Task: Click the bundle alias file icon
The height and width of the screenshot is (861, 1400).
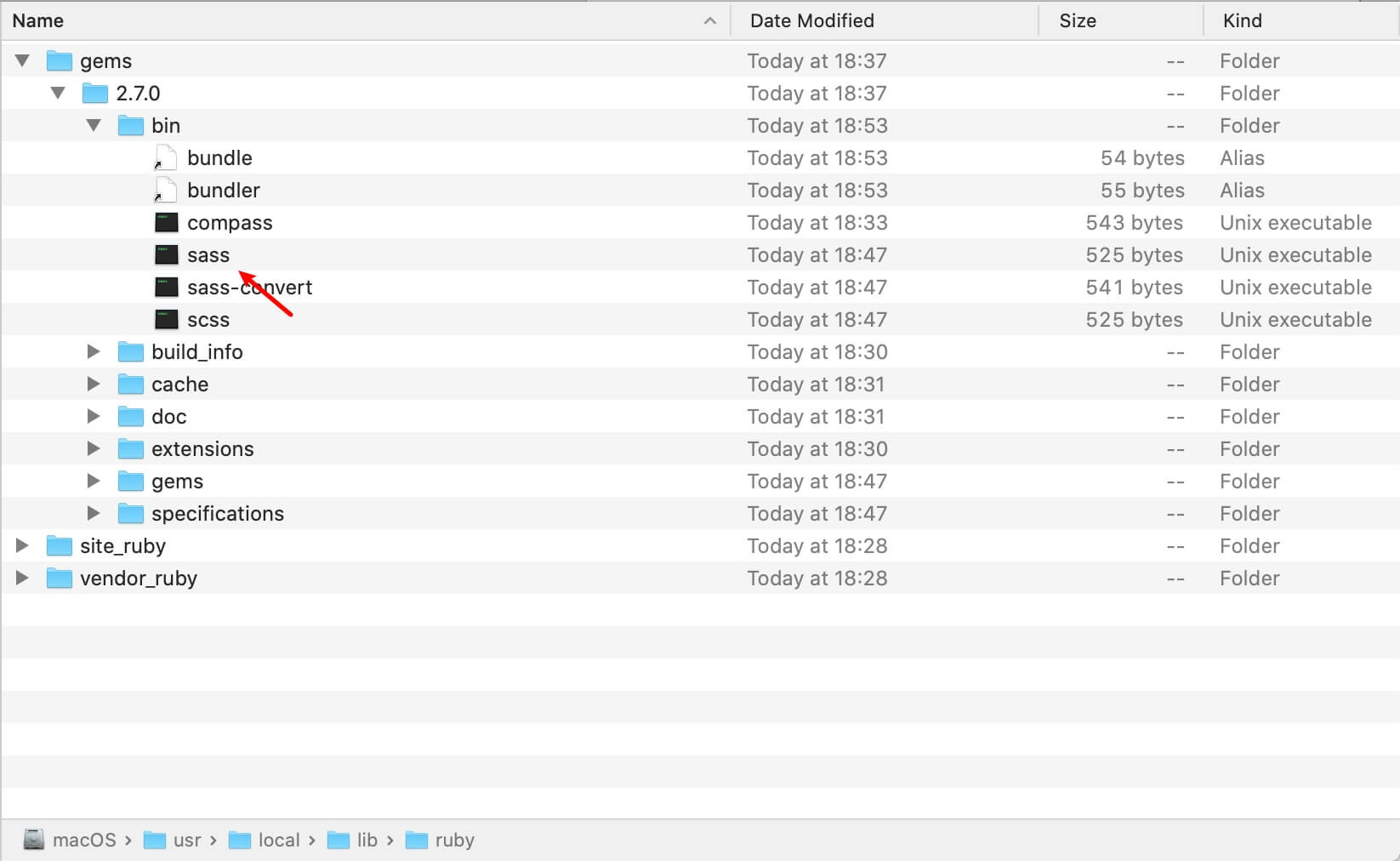Action: click(x=166, y=158)
